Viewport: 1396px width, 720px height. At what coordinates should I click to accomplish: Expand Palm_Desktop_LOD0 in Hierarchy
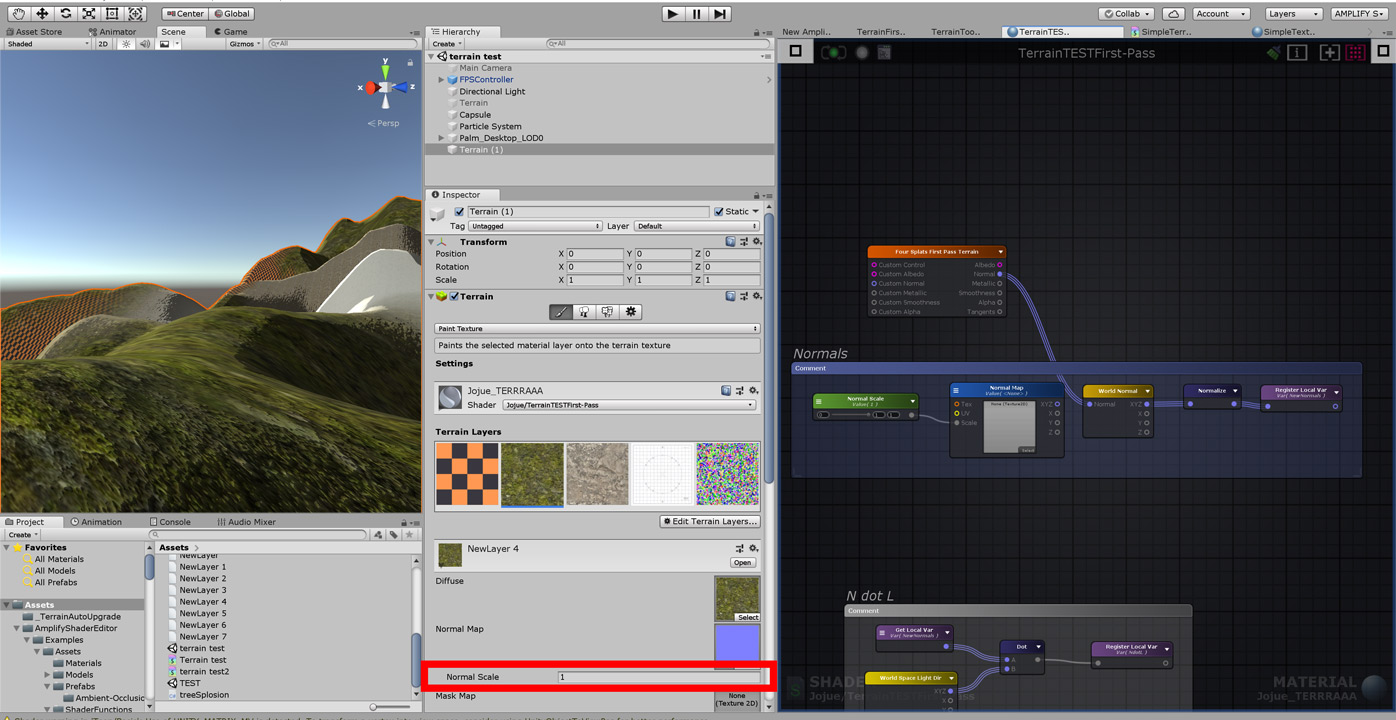click(441, 138)
